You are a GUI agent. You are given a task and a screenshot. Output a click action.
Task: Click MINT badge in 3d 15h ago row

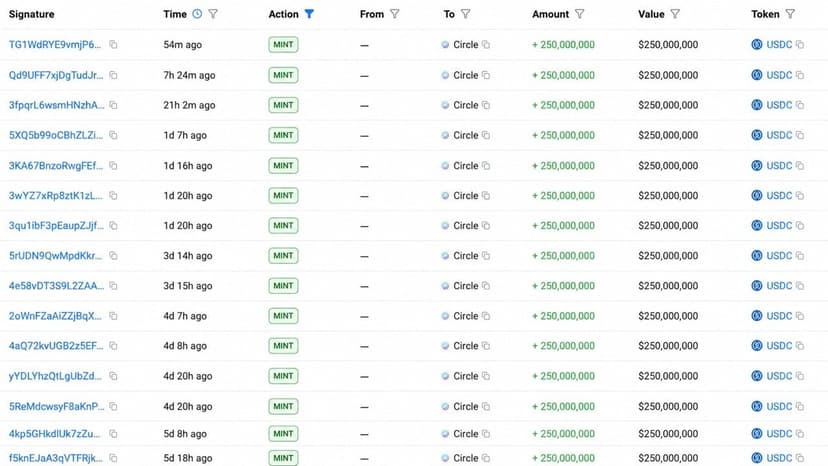tap(283, 286)
